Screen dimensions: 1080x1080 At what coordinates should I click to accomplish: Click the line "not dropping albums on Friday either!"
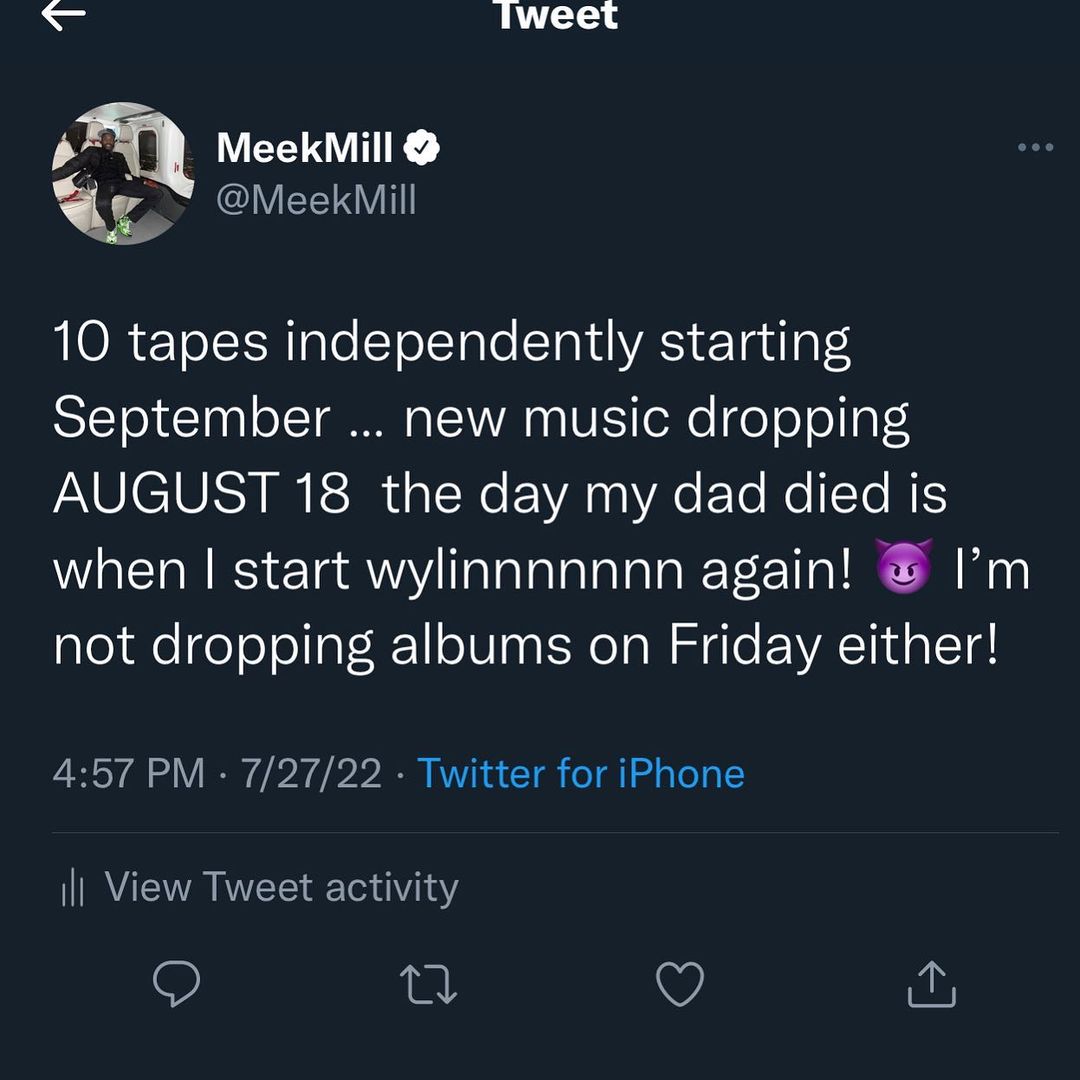pos(525,647)
